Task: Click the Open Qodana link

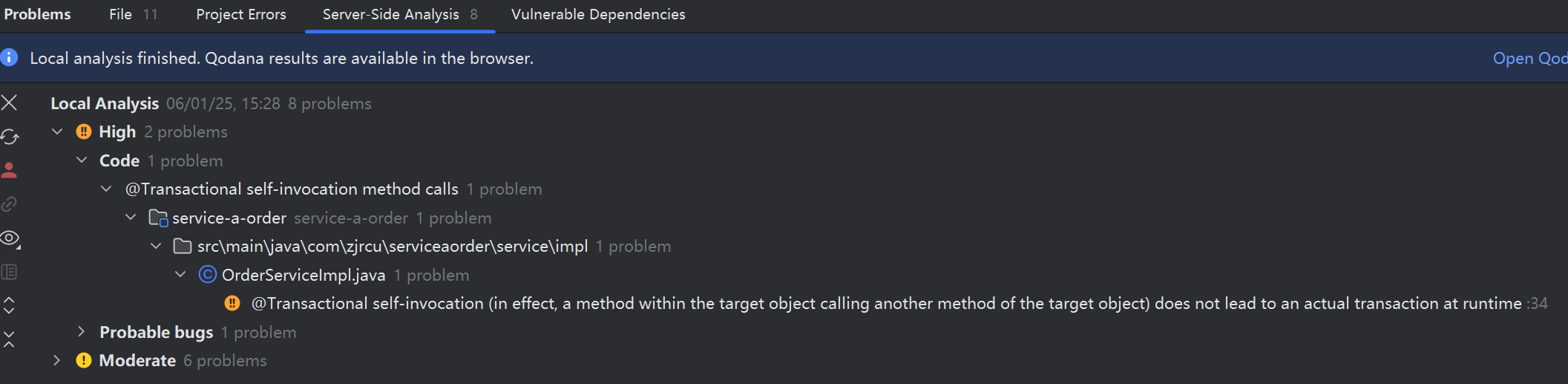Action: 1529,58
